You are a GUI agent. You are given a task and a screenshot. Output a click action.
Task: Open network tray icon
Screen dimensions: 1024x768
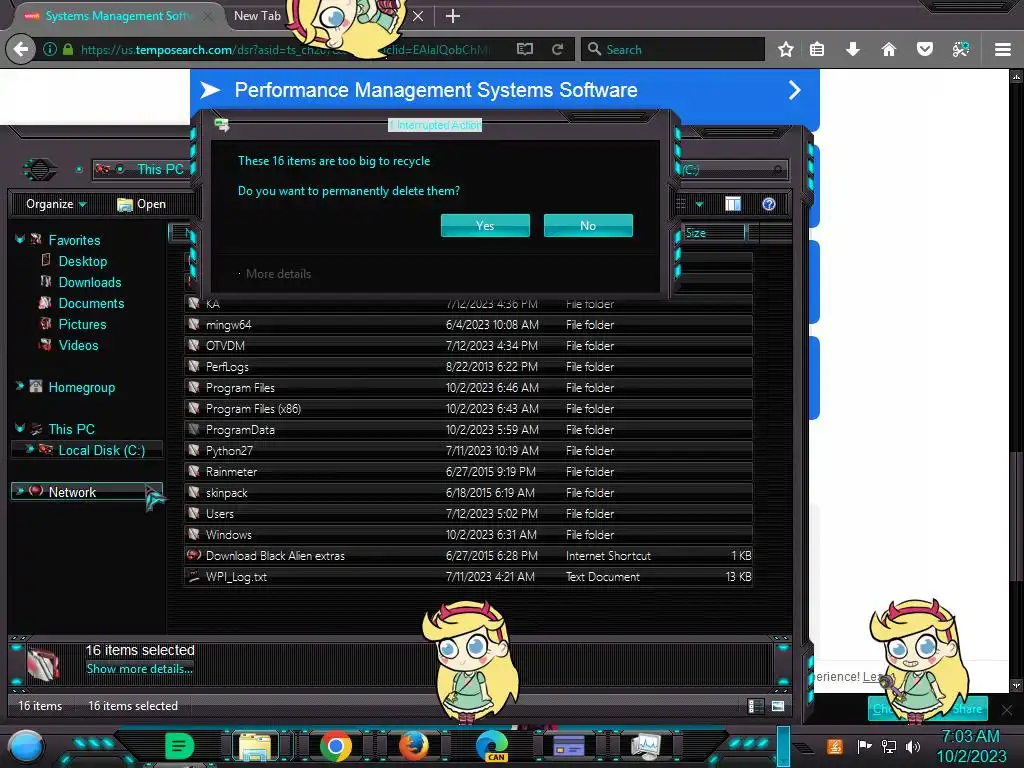click(888, 746)
